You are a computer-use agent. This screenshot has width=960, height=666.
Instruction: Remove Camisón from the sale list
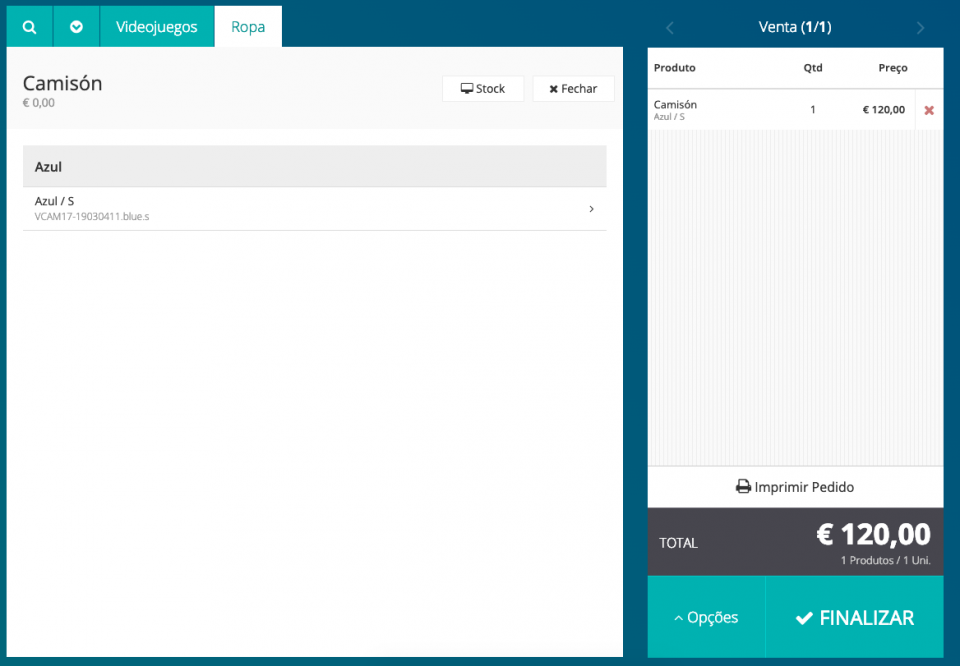929,110
